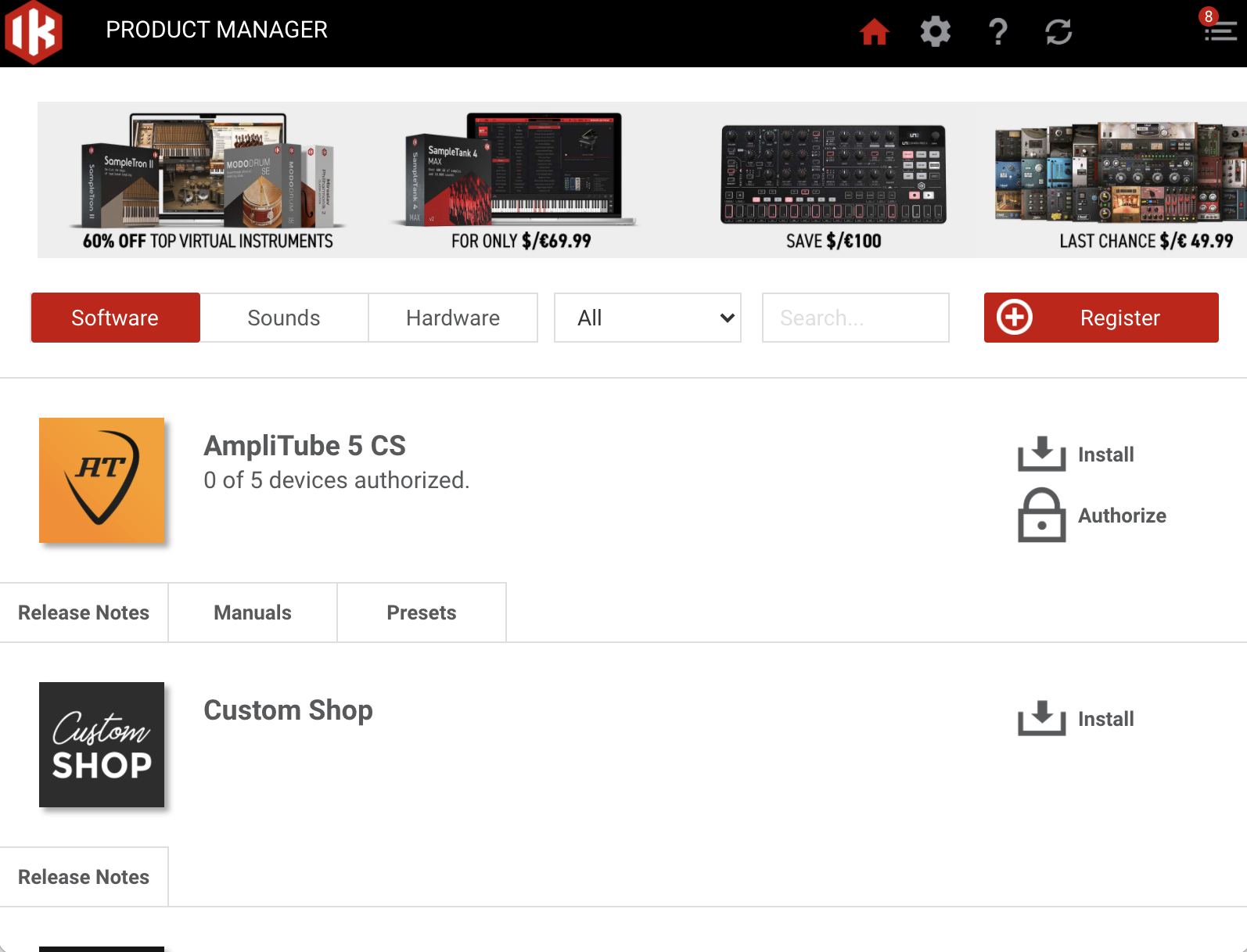
Task: Authorize AmpliTube 5 CS with lock icon
Action: click(1092, 516)
